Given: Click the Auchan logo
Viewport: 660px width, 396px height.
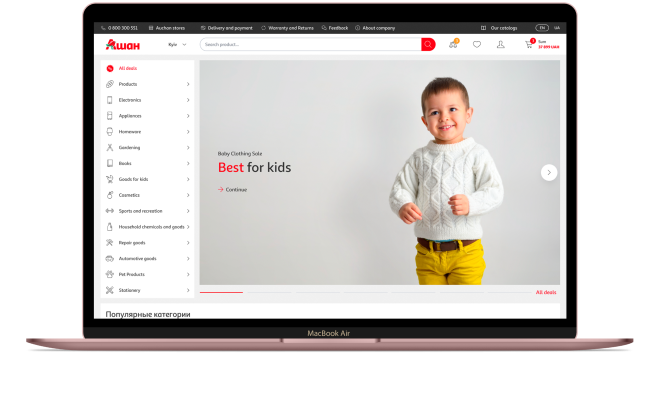Looking at the screenshot, I should click(x=122, y=45).
